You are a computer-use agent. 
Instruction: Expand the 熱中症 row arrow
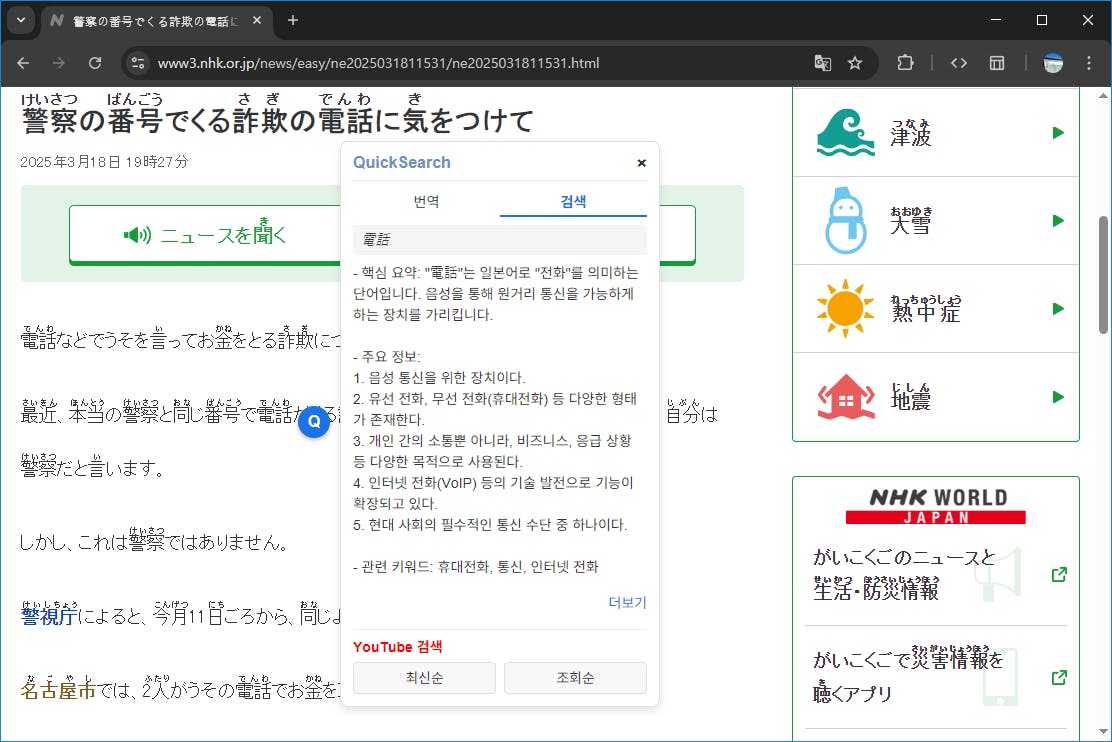(1058, 309)
